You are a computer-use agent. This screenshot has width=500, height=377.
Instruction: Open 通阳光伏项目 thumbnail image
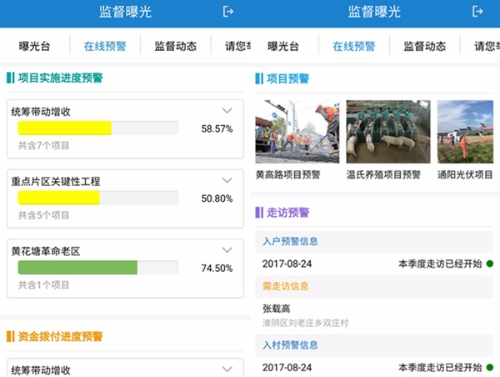(x=465, y=132)
